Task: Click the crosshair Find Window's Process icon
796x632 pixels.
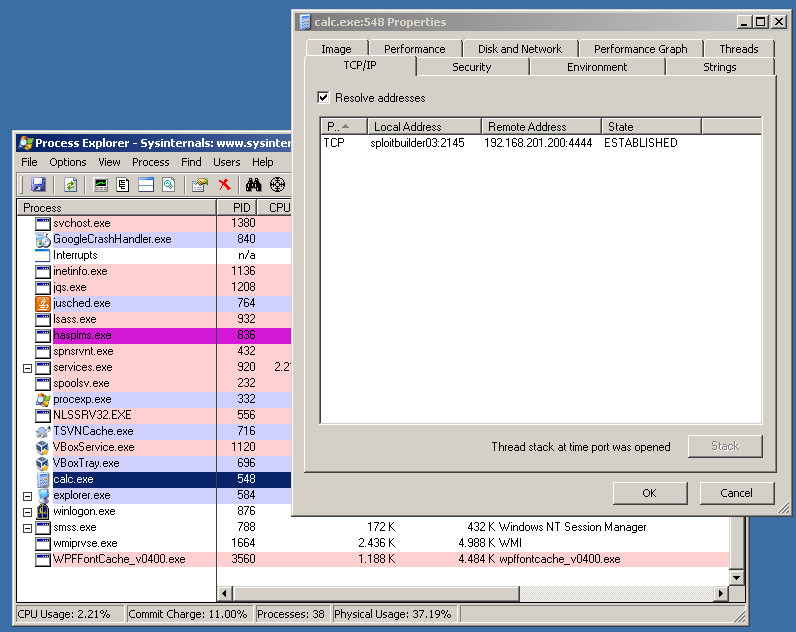Action: click(277, 185)
